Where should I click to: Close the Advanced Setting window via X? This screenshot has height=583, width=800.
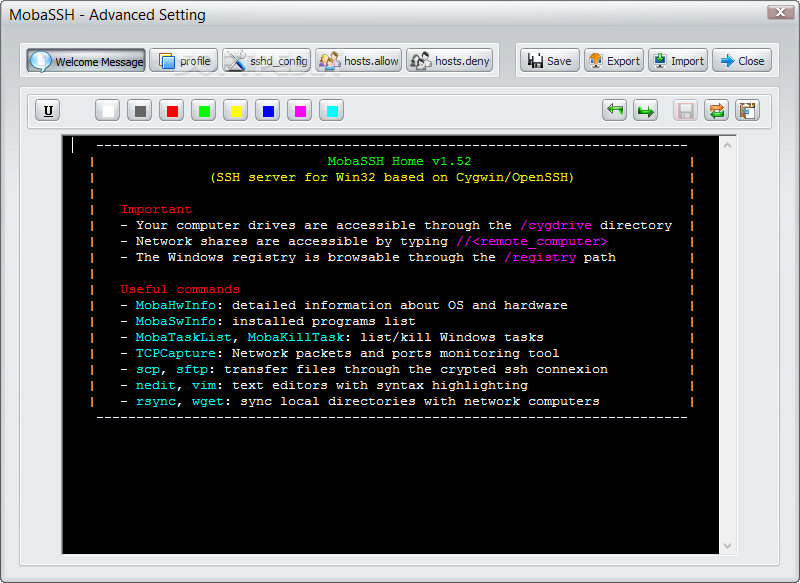pos(780,12)
